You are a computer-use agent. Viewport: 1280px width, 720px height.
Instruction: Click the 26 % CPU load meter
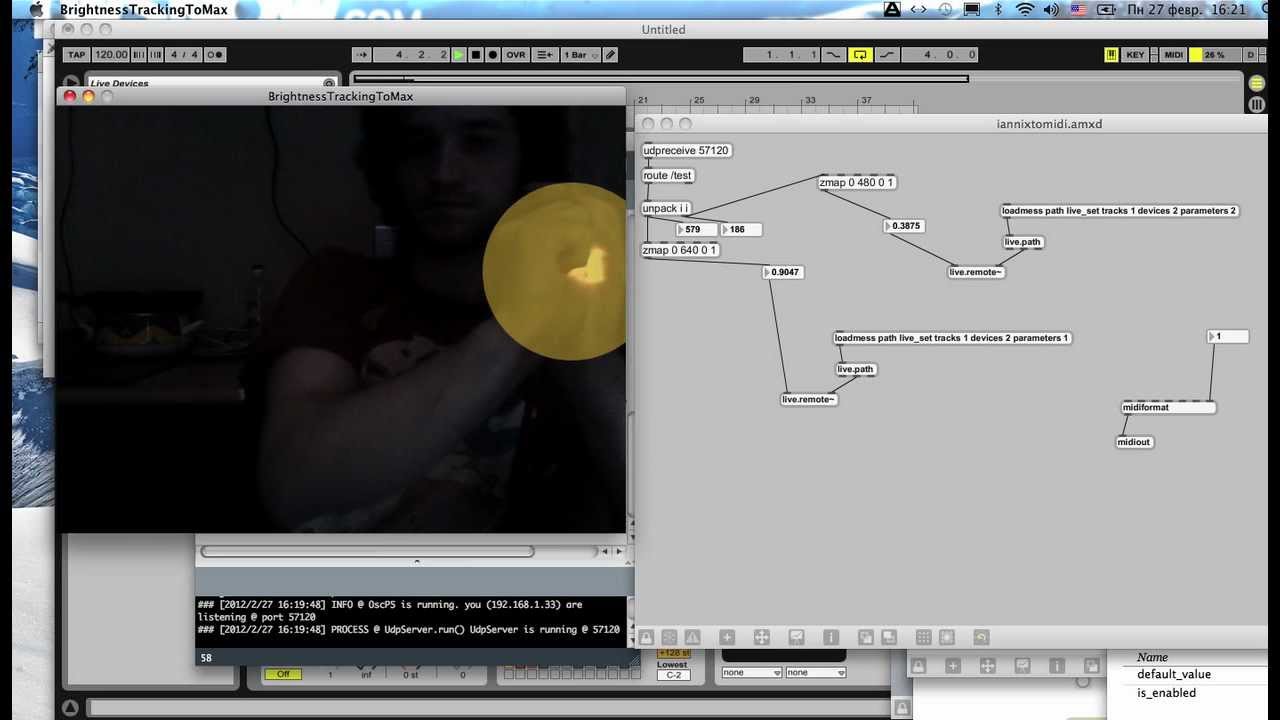(x=1214, y=55)
